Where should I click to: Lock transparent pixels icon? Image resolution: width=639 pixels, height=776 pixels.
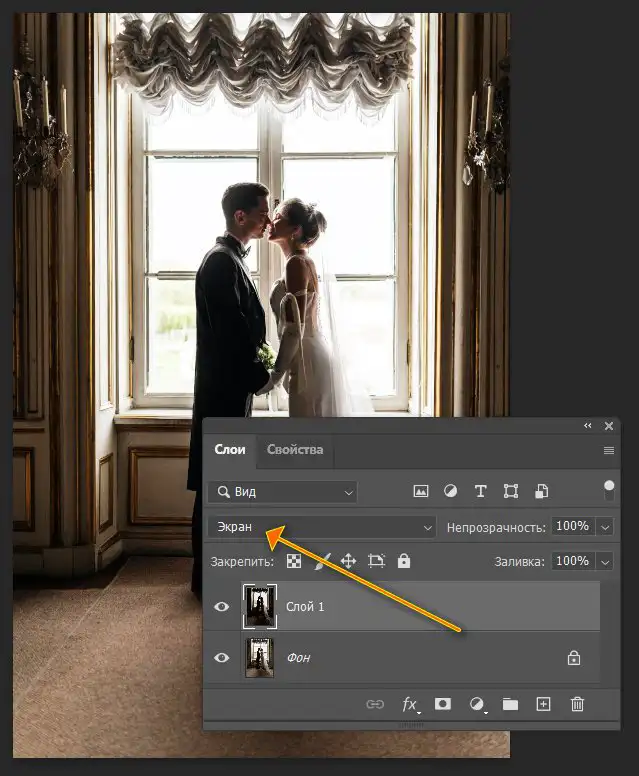click(x=294, y=561)
